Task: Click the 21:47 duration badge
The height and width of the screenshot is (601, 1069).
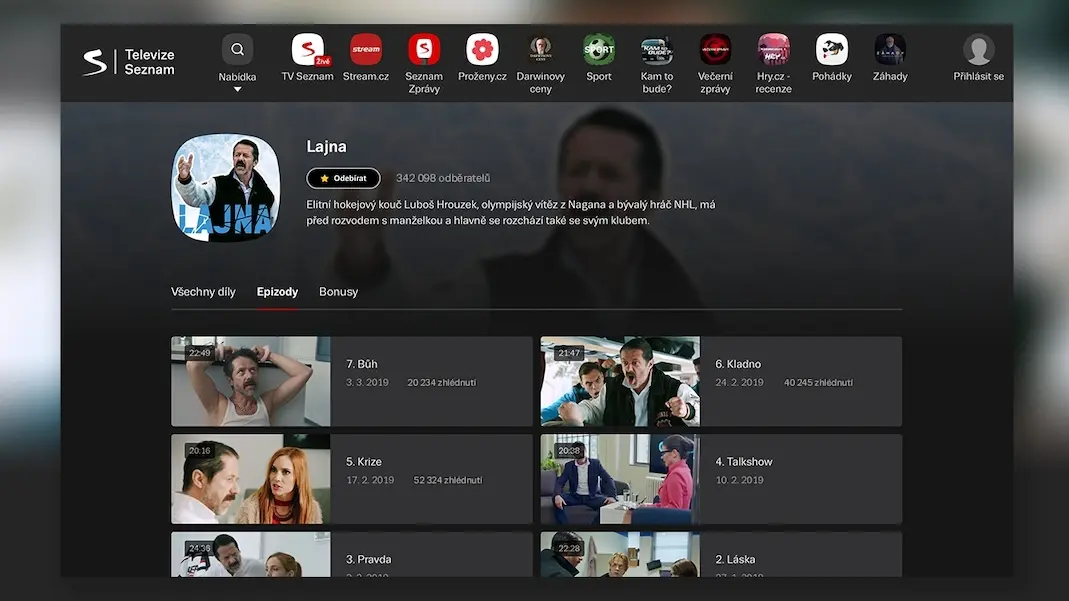Action: coord(569,353)
